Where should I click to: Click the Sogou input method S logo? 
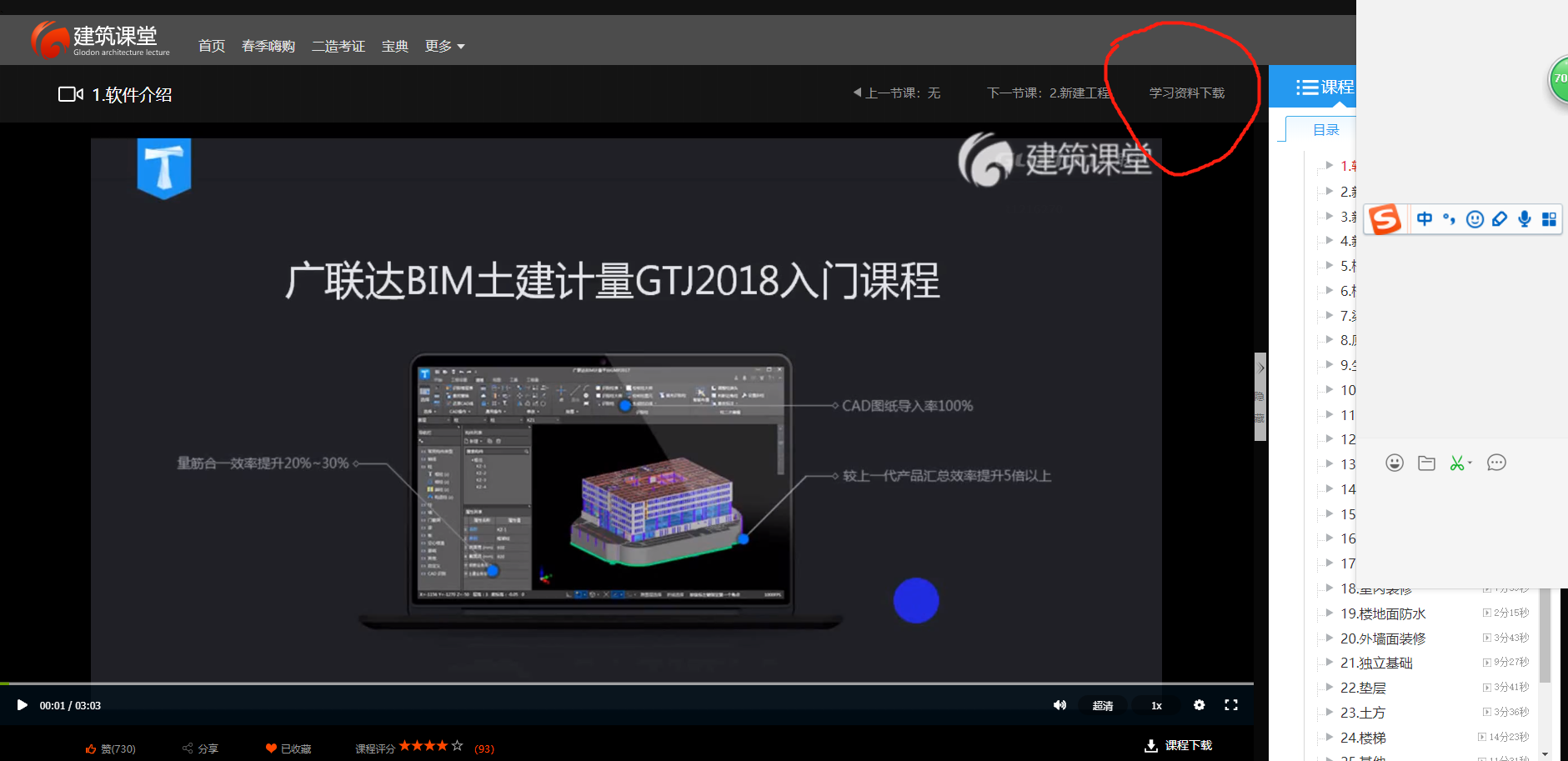coord(1385,219)
